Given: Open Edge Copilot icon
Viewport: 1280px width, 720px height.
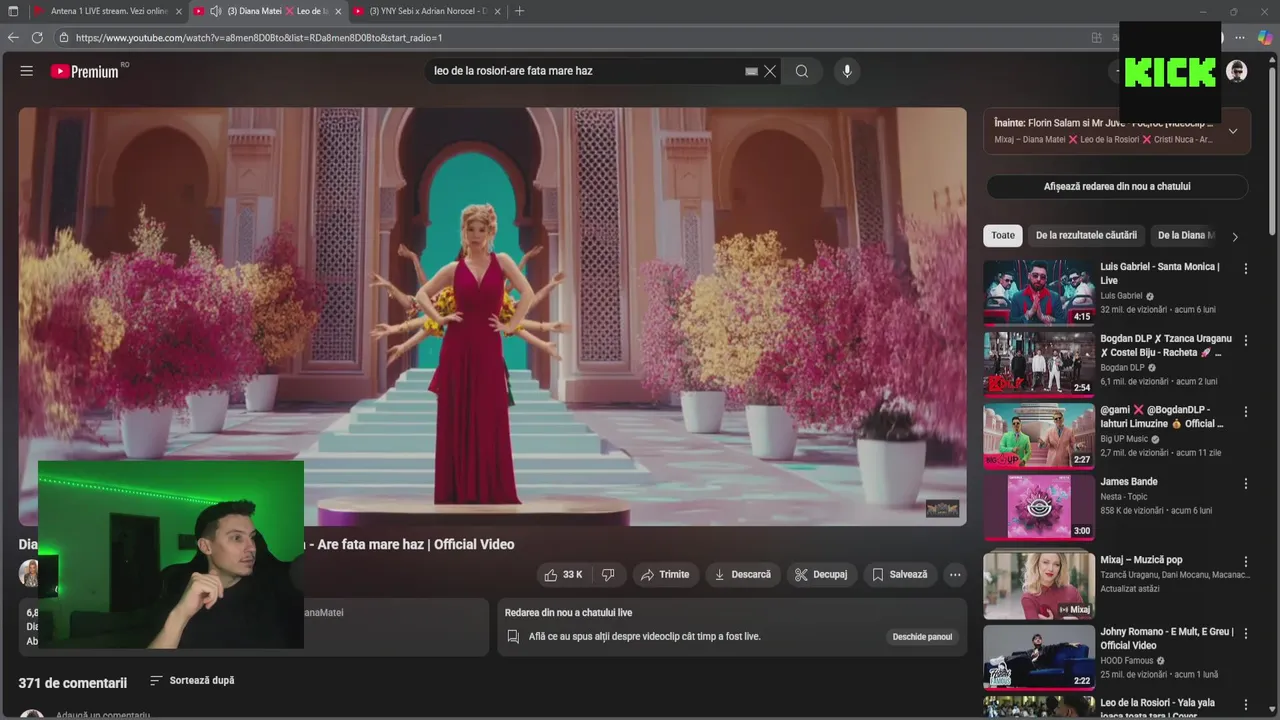Looking at the screenshot, I should coord(1265,38).
